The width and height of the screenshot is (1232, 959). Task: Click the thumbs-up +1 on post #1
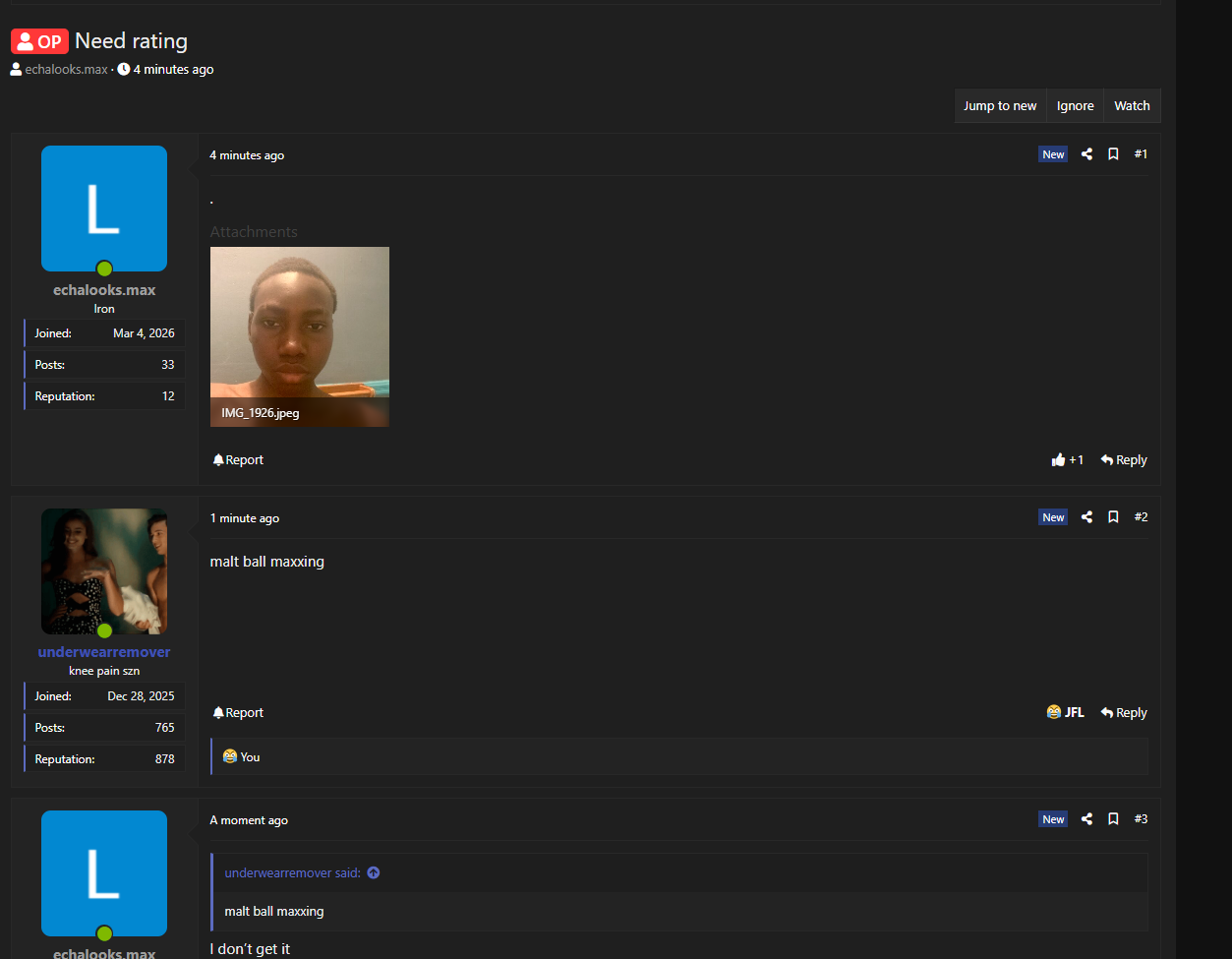click(1067, 460)
